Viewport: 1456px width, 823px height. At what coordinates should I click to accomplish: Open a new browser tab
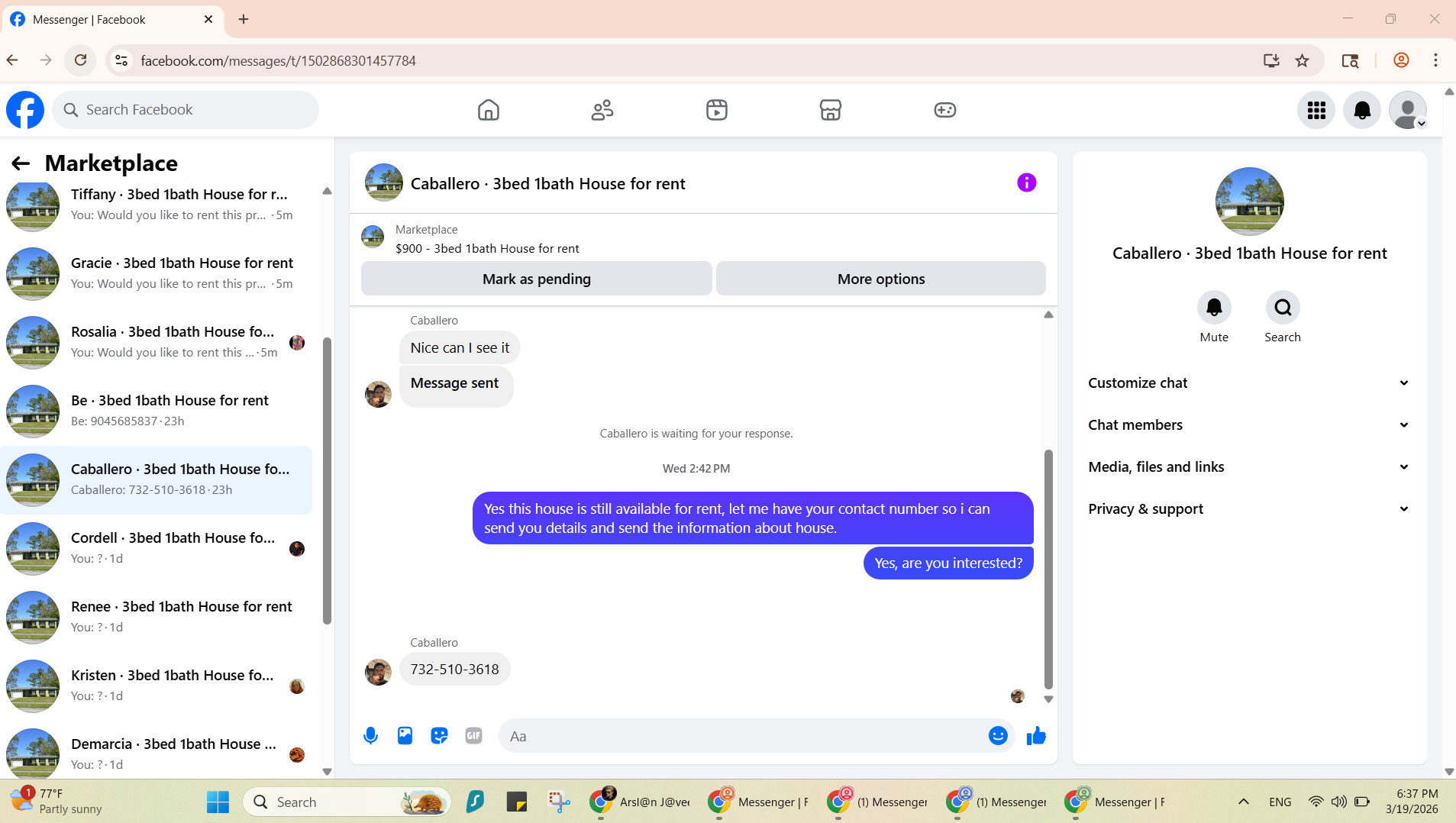tap(244, 19)
